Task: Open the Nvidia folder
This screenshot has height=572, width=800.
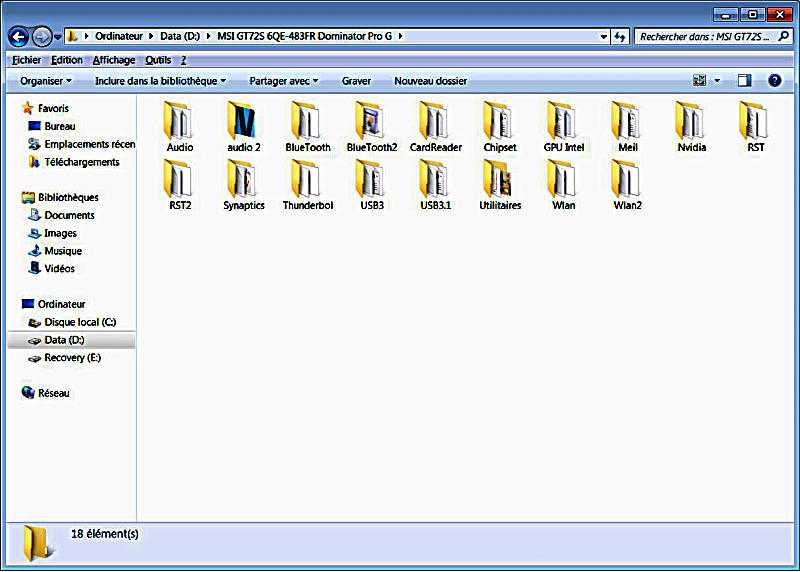Action: point(691,127)
